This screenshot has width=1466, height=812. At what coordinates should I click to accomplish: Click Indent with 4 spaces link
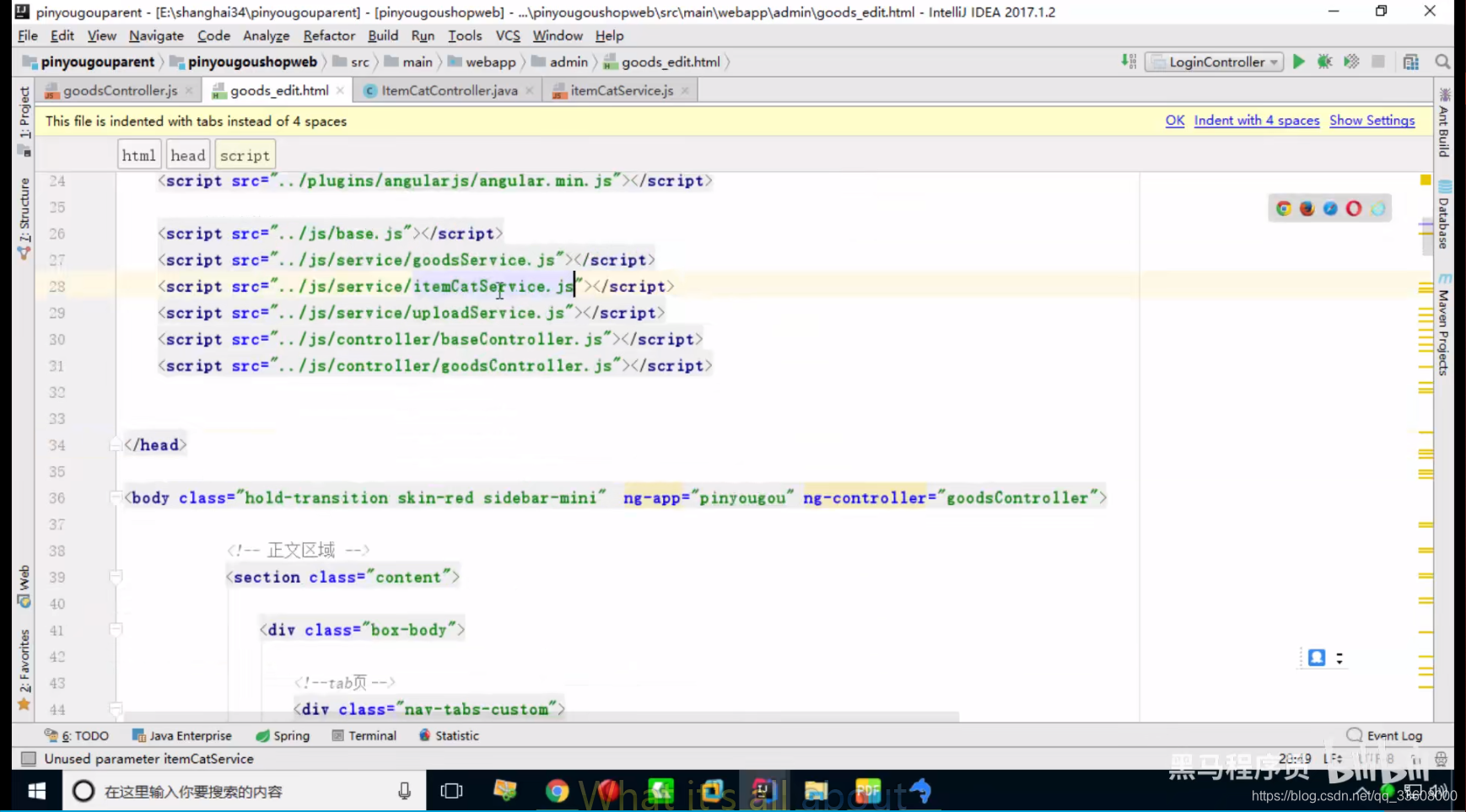(1257, 121)
